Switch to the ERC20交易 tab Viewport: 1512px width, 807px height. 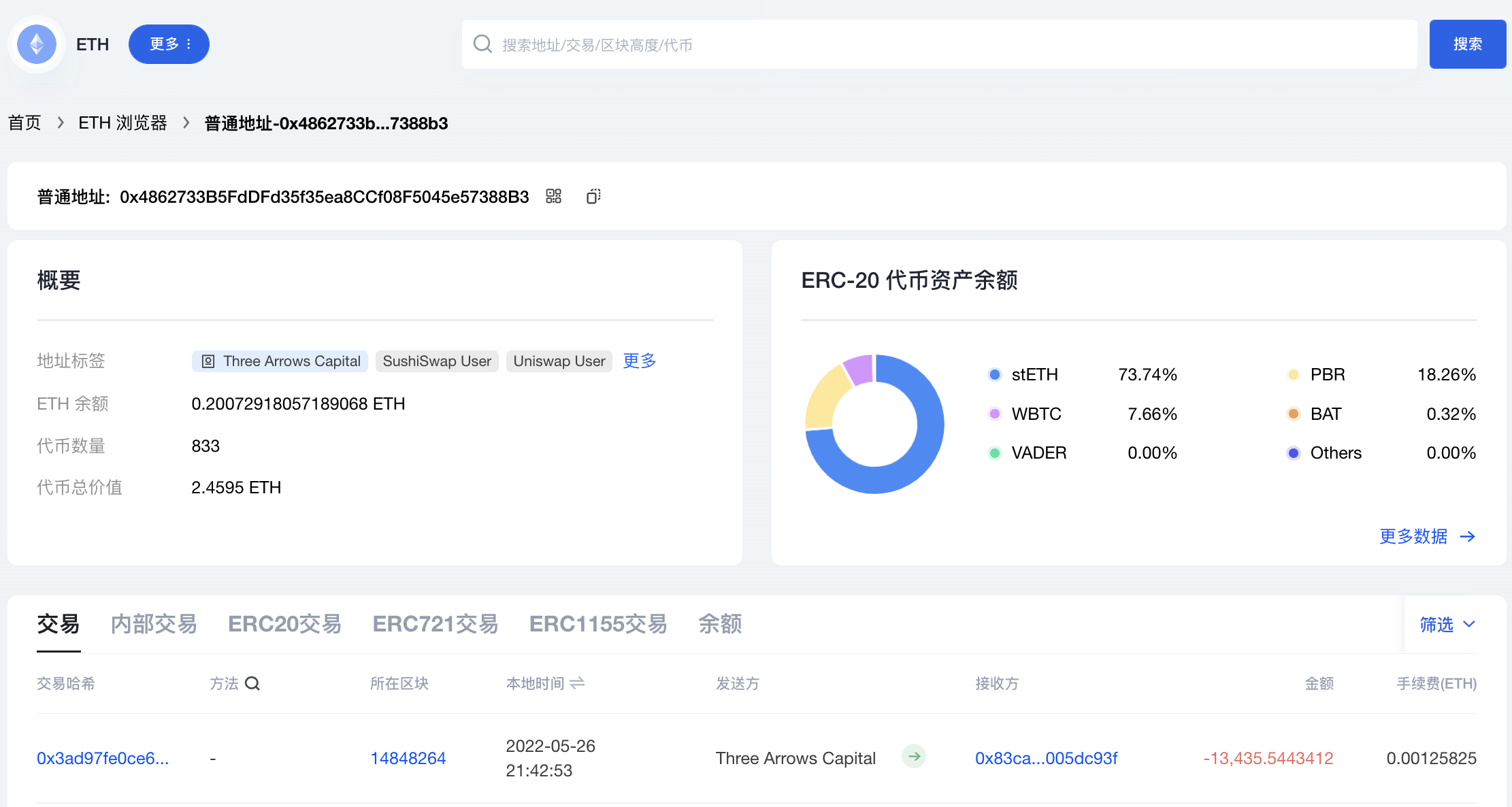pos(284,624)
